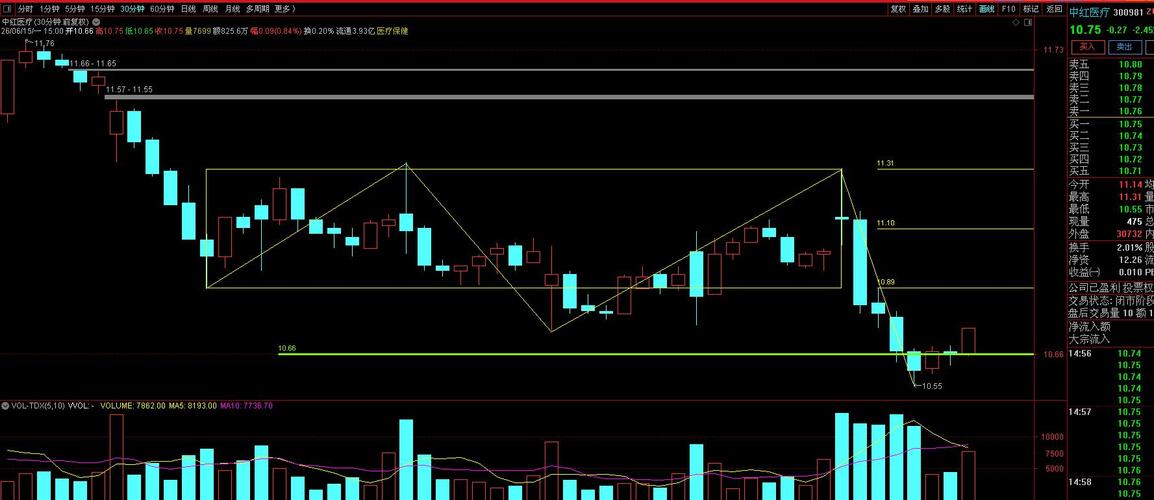
Task: Select the 5分钟 period tab
Action: 74,9
